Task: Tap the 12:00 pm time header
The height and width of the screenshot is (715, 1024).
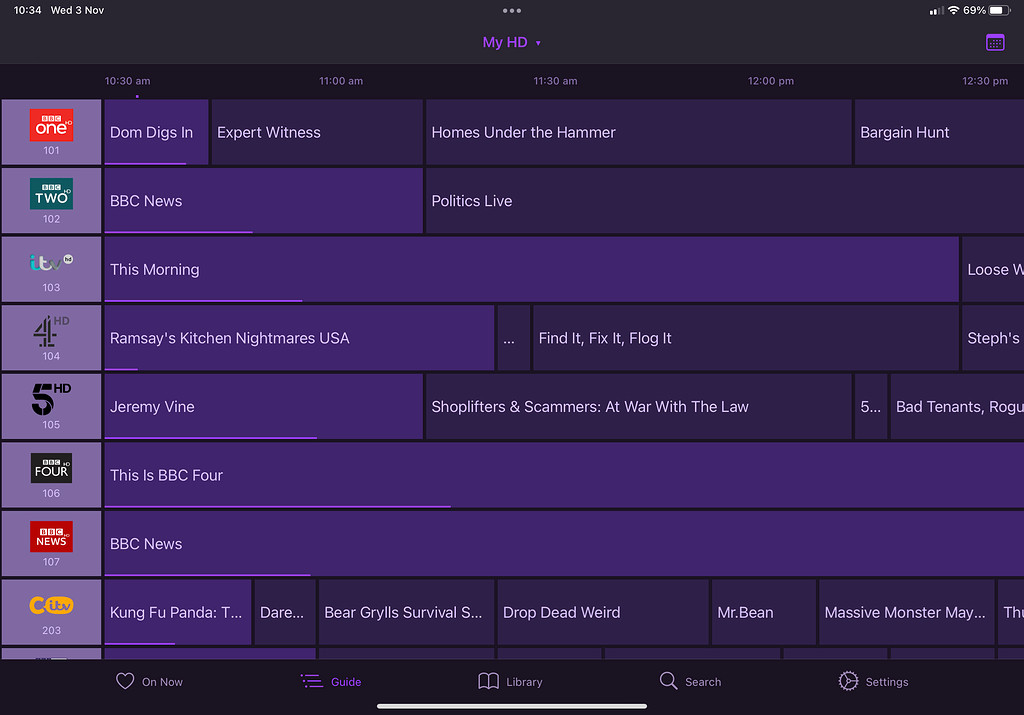Action: pyautogui.click(x=771, y=81)
